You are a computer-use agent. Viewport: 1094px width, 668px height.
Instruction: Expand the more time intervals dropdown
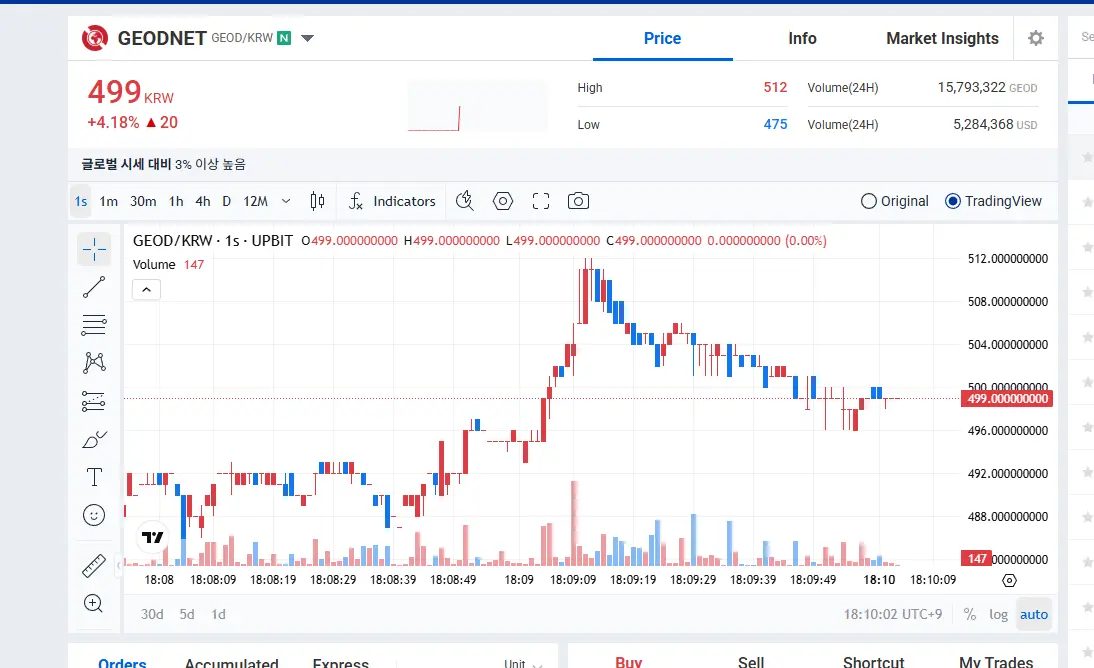click(286, 201)
